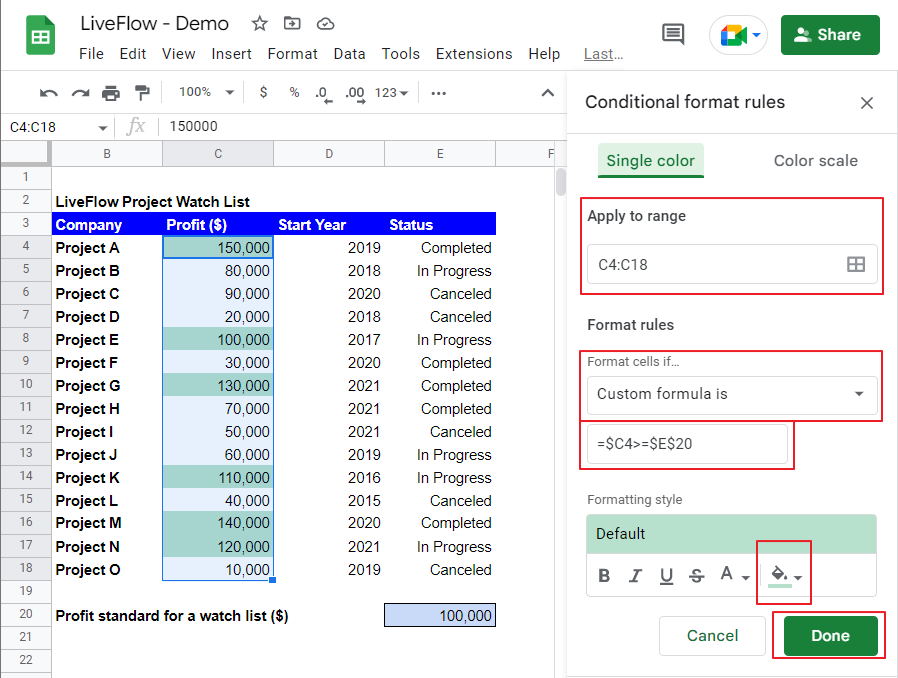The image size is (898, 678).
Task: Select column B header
Action: coord(107,153)
